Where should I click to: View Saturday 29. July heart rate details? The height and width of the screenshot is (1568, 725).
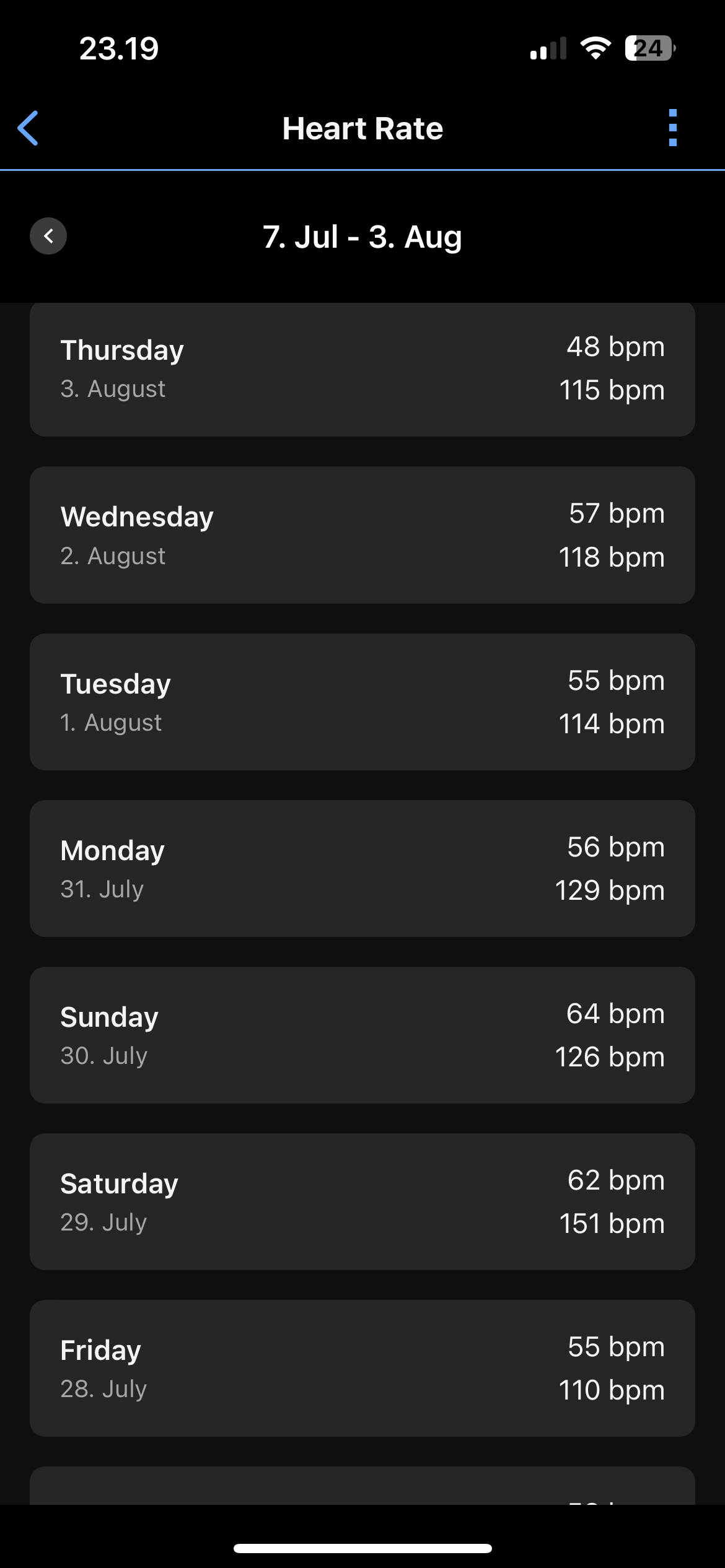coord(362,1201)
